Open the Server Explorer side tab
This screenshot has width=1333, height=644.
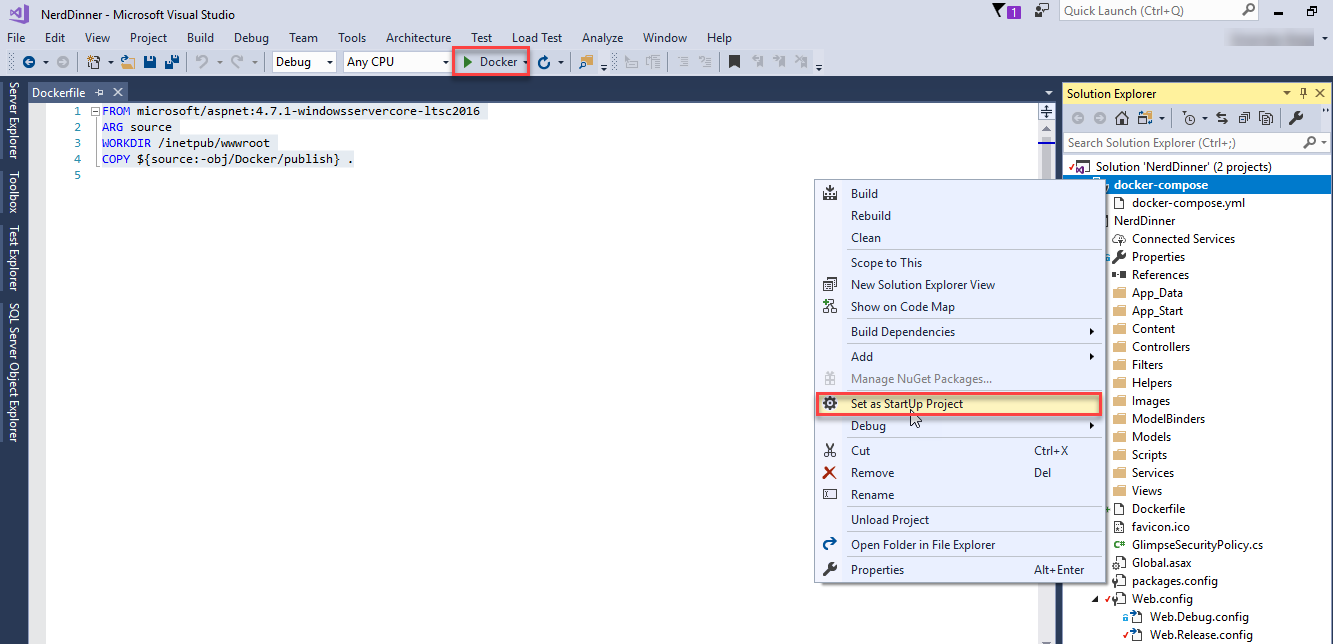(14, 121)
